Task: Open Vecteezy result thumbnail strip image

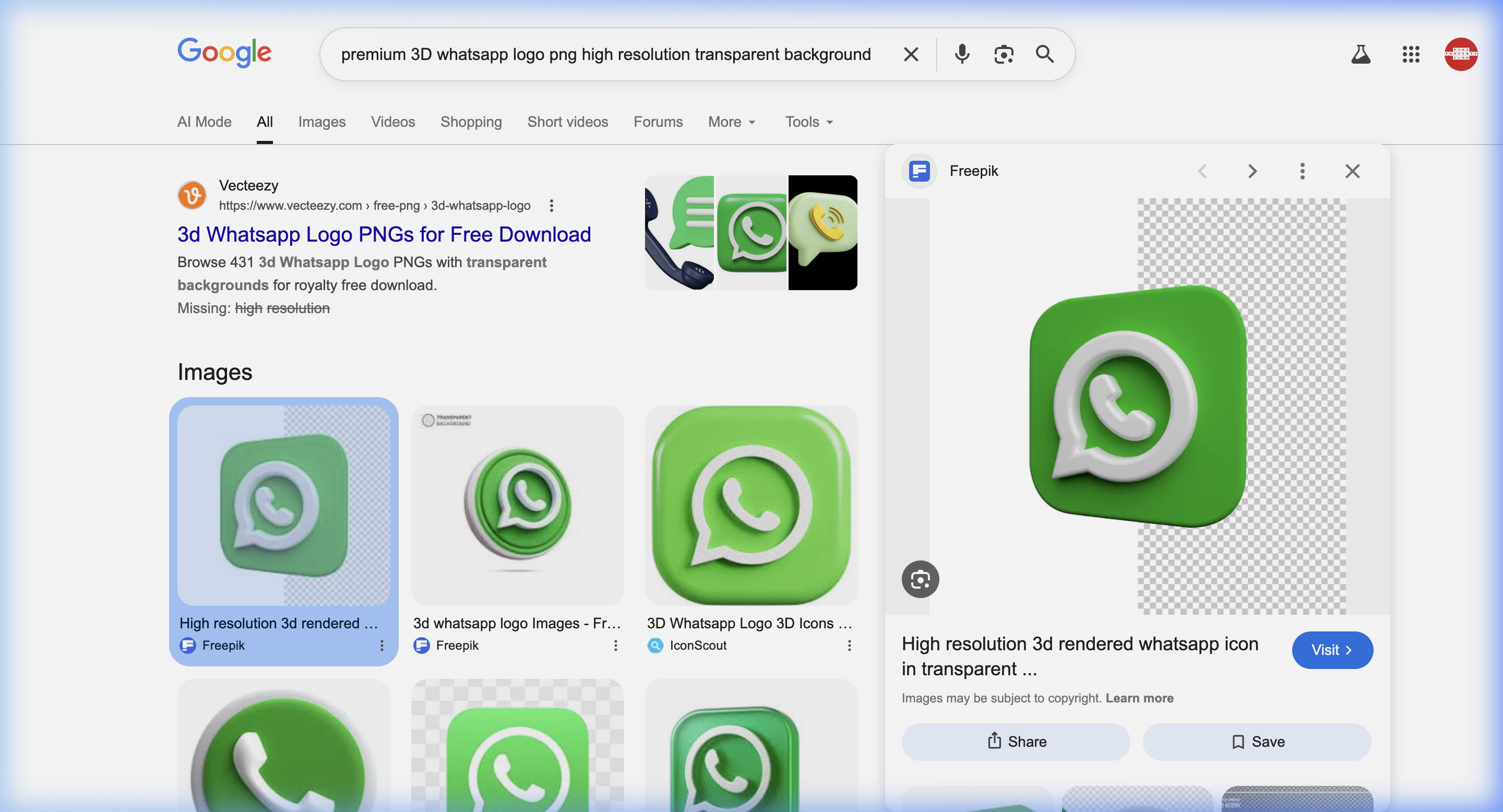Action: point(751,232)
